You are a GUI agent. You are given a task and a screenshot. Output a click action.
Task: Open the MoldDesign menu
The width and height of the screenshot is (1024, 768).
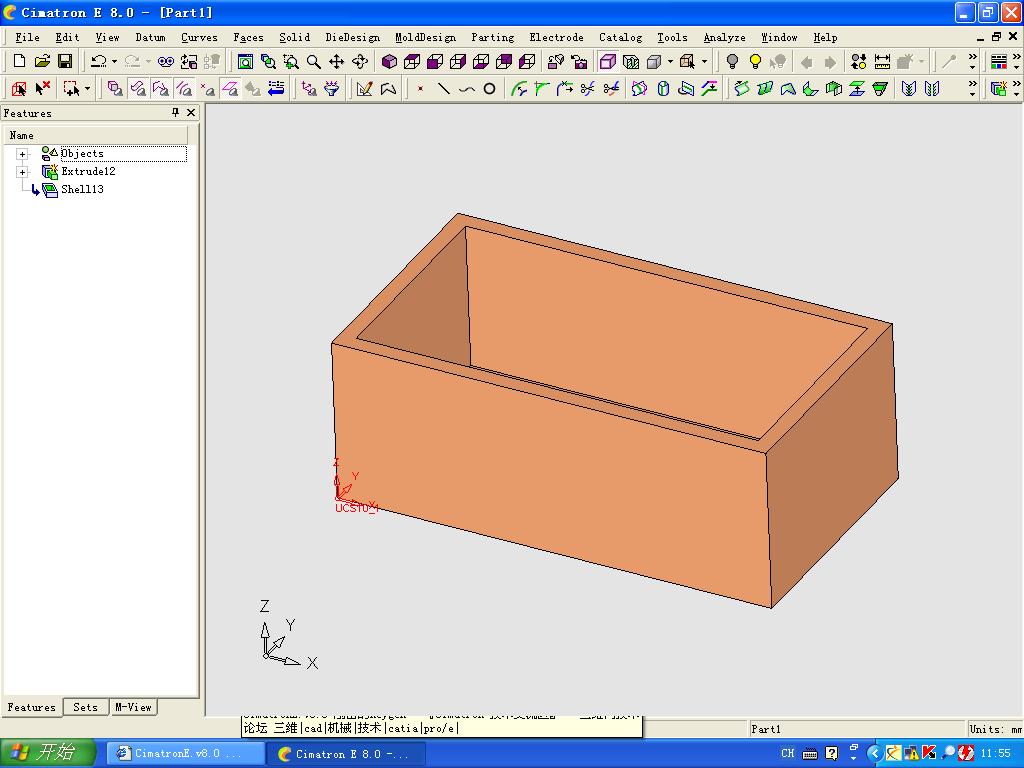click(426, 37)
